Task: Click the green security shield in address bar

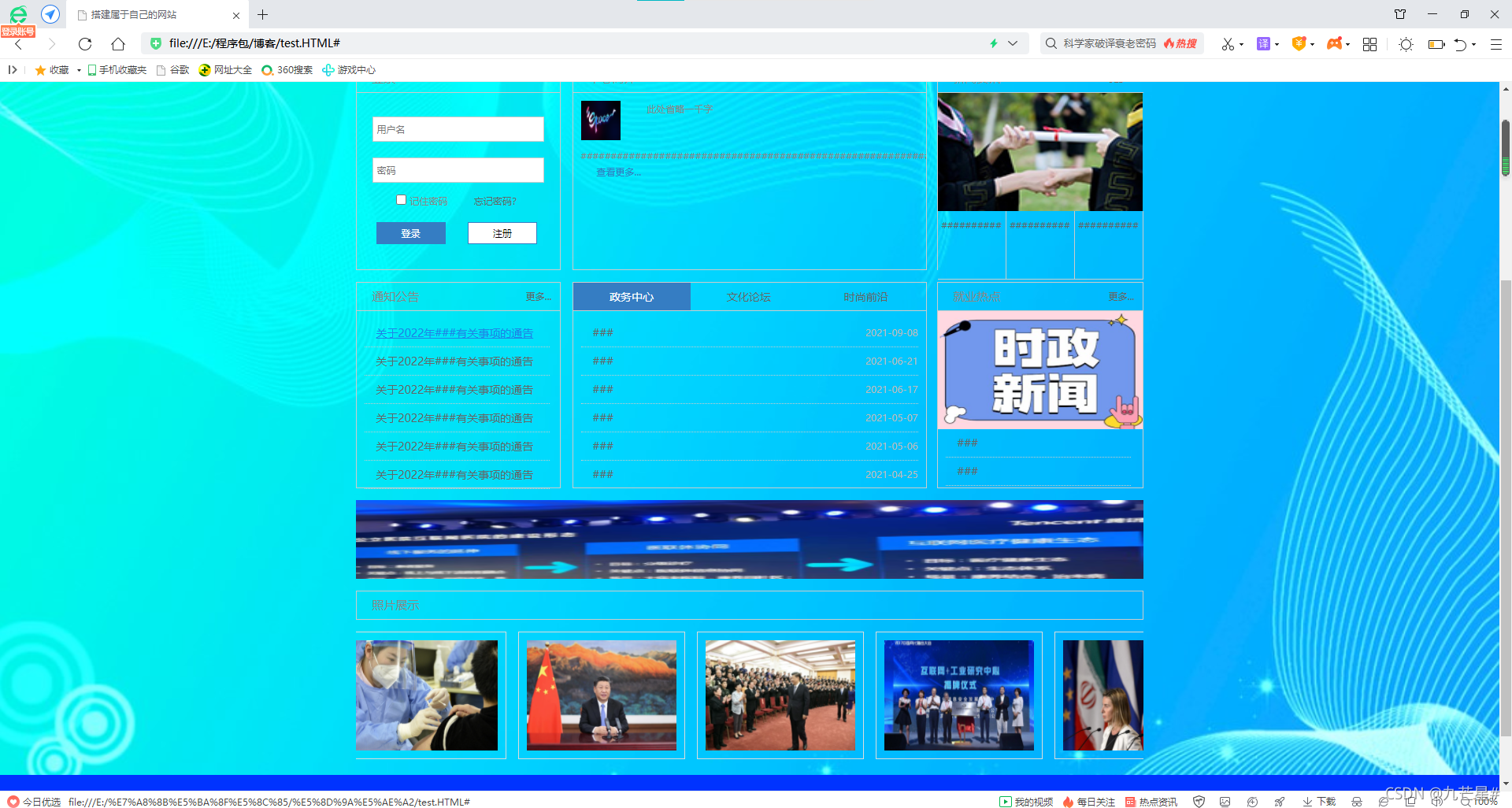Action: click(156, 43)
